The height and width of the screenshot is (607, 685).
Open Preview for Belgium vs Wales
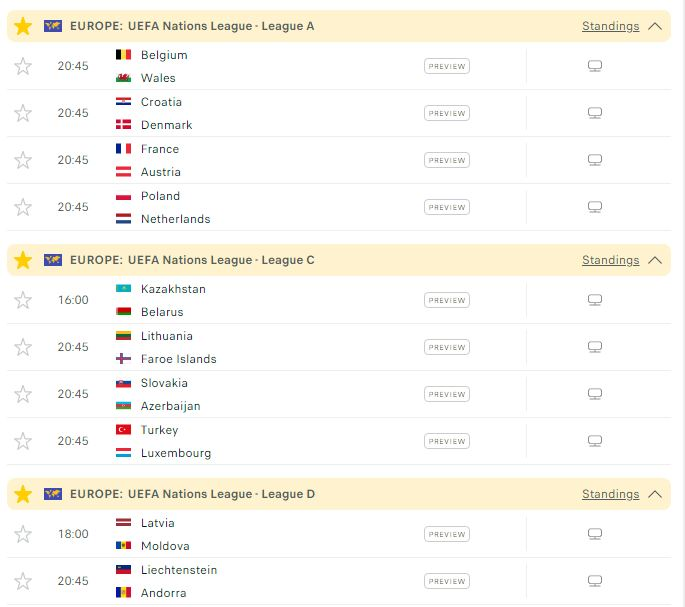tap(446, 66)
